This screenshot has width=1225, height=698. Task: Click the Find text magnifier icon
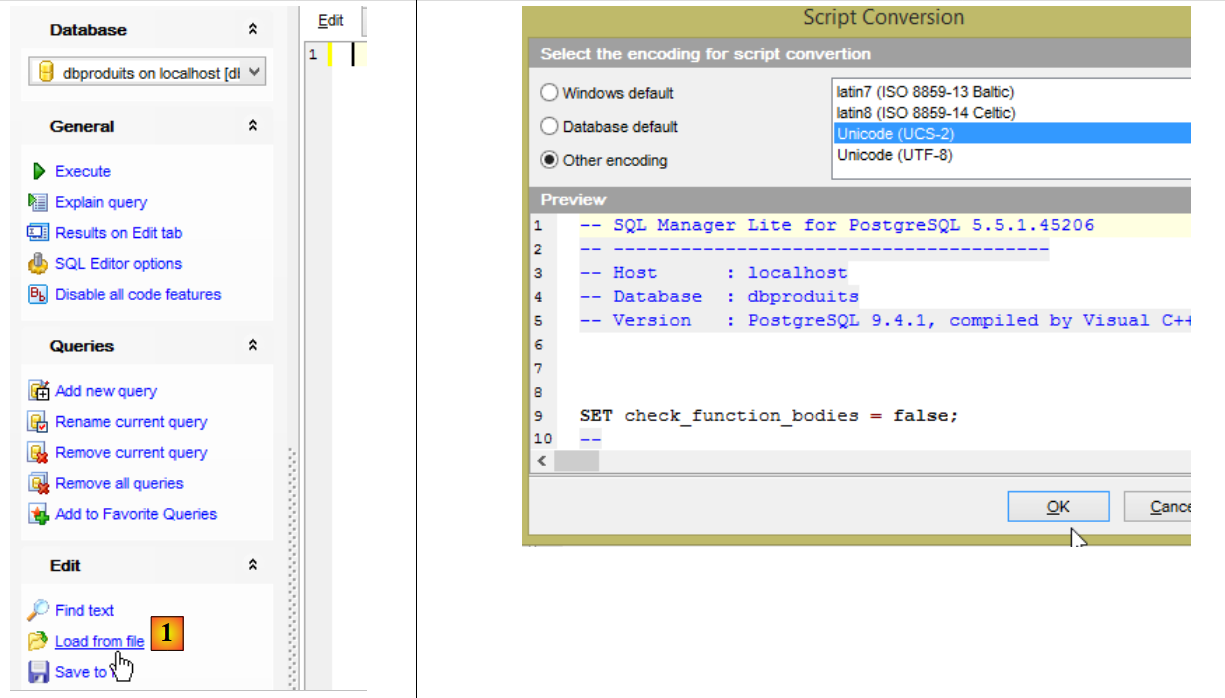coord(38,610)
